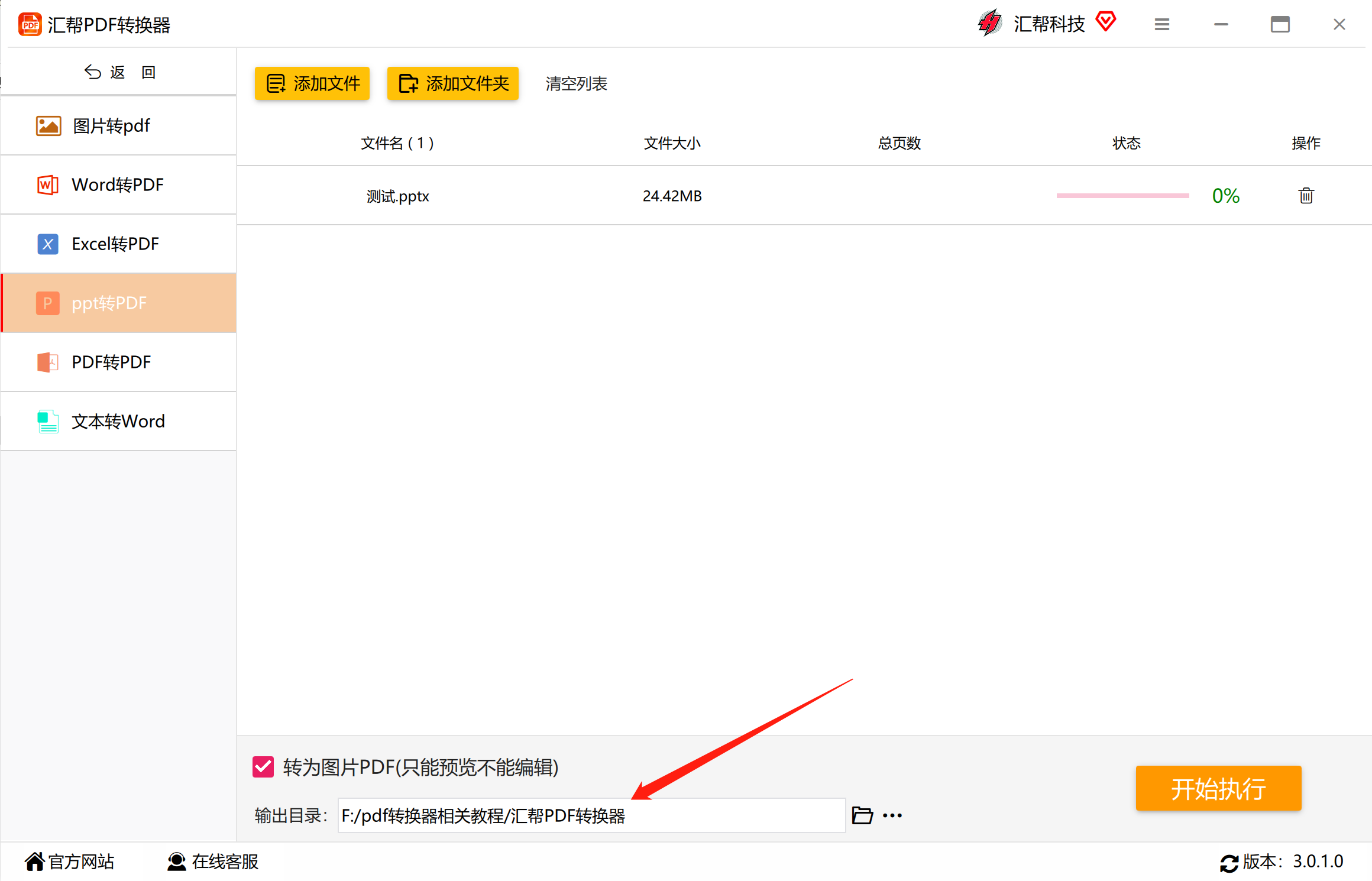Click the 总页数 column header
The width and height of the screenshot is (1372, 881).
coord(899,143)
